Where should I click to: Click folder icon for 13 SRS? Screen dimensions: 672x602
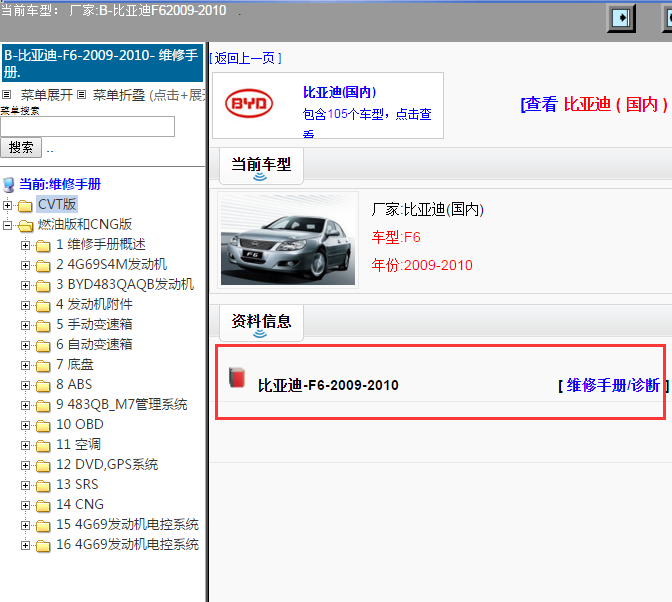pyautogui.click(x=43, y=485)
